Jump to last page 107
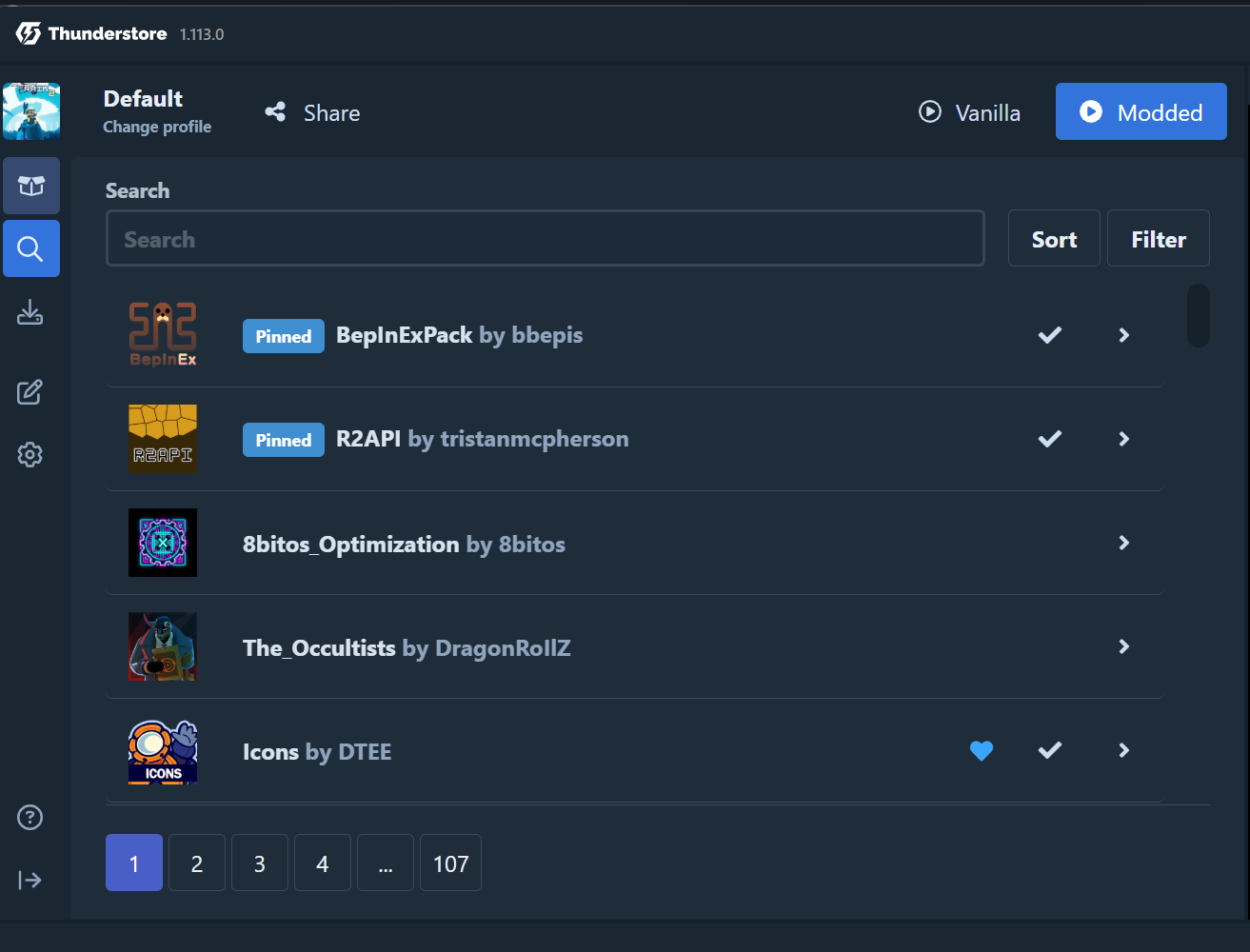This screenshot has height=952, width=1250. pyautogui.click(x=450, y=863)
